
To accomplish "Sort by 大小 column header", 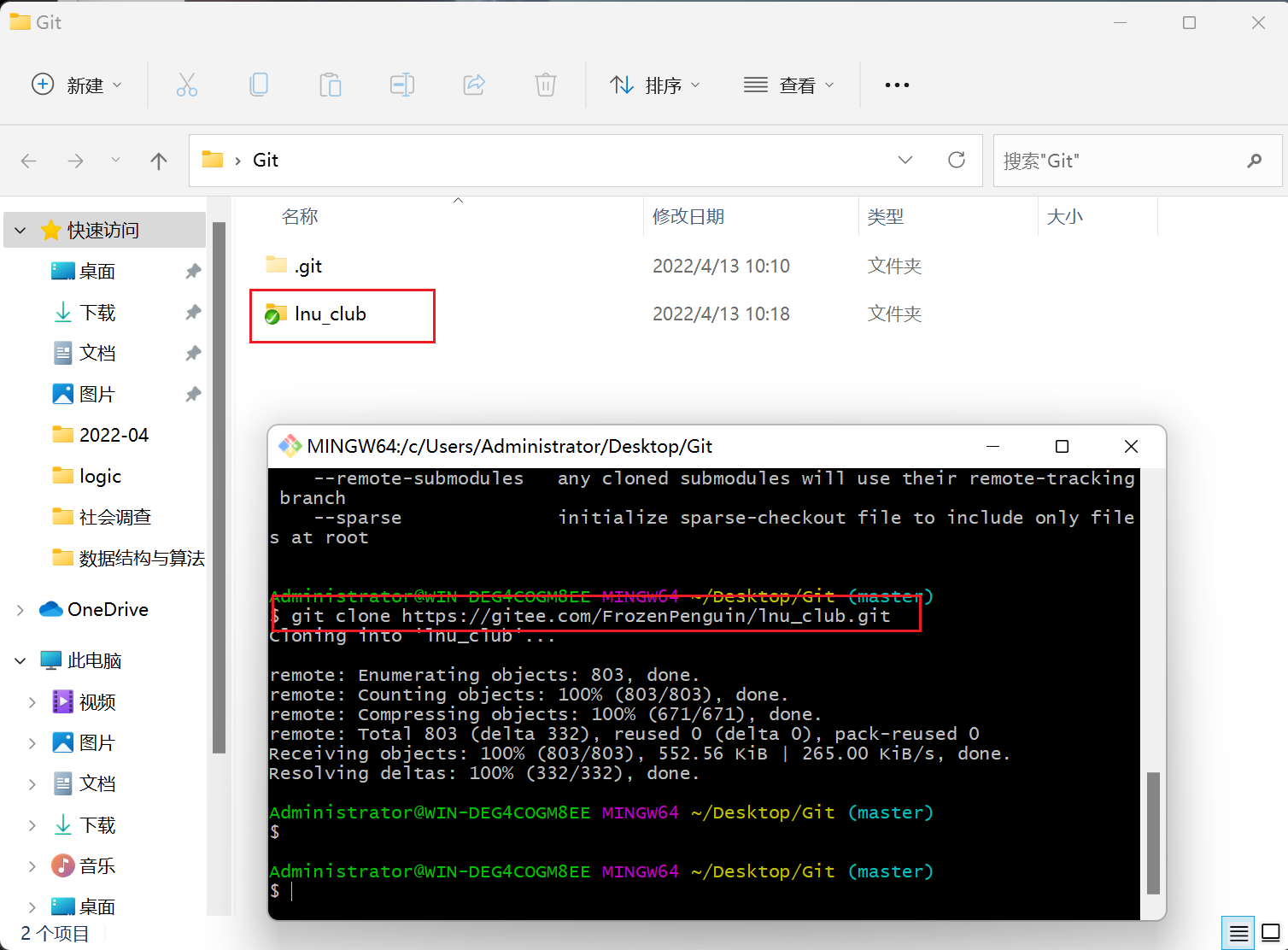I will coord(1065,217).
